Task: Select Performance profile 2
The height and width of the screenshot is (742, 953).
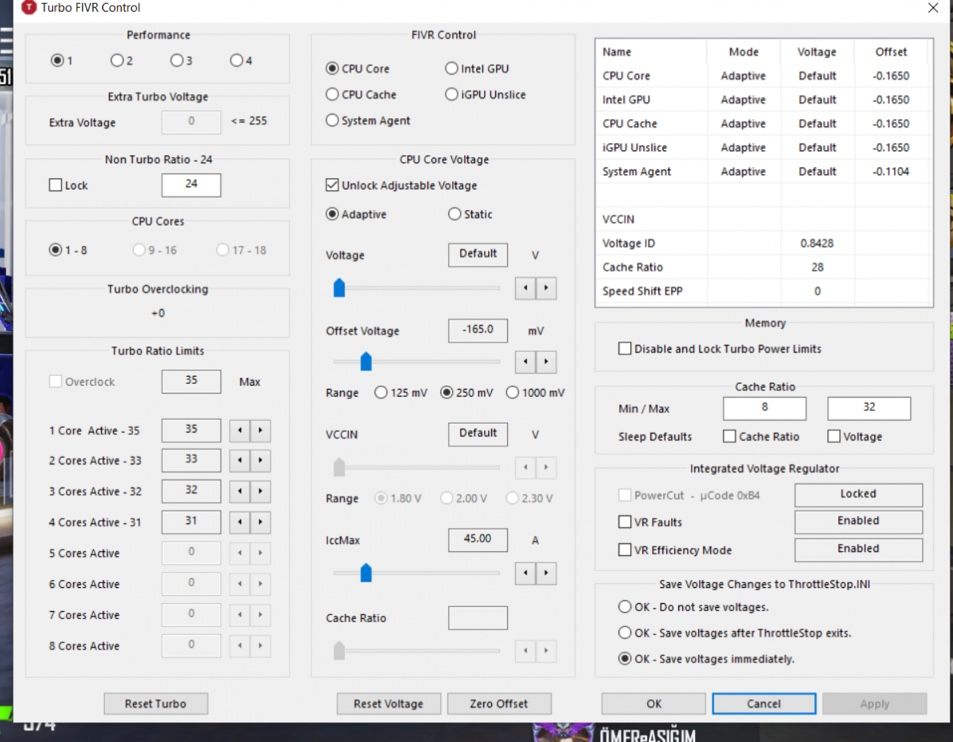Action: click(117, 60)
